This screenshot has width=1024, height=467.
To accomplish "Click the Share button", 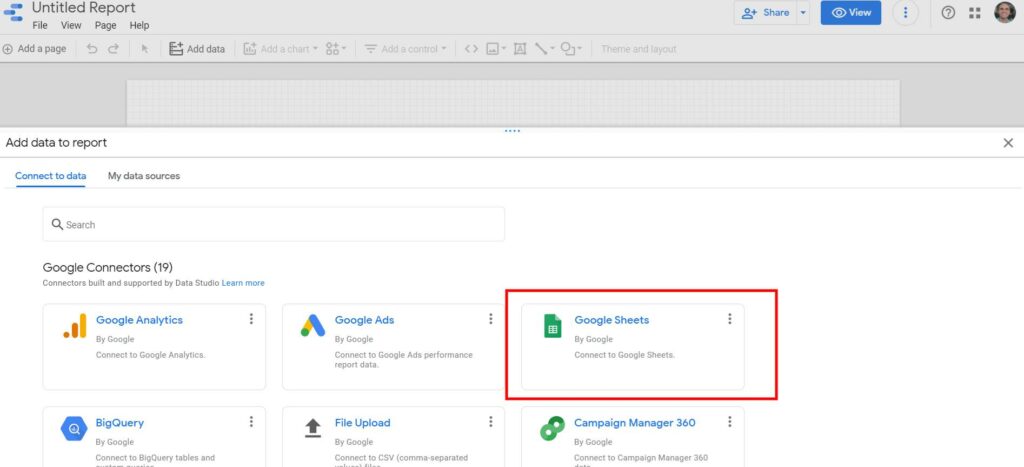I will tap(765, 12).
